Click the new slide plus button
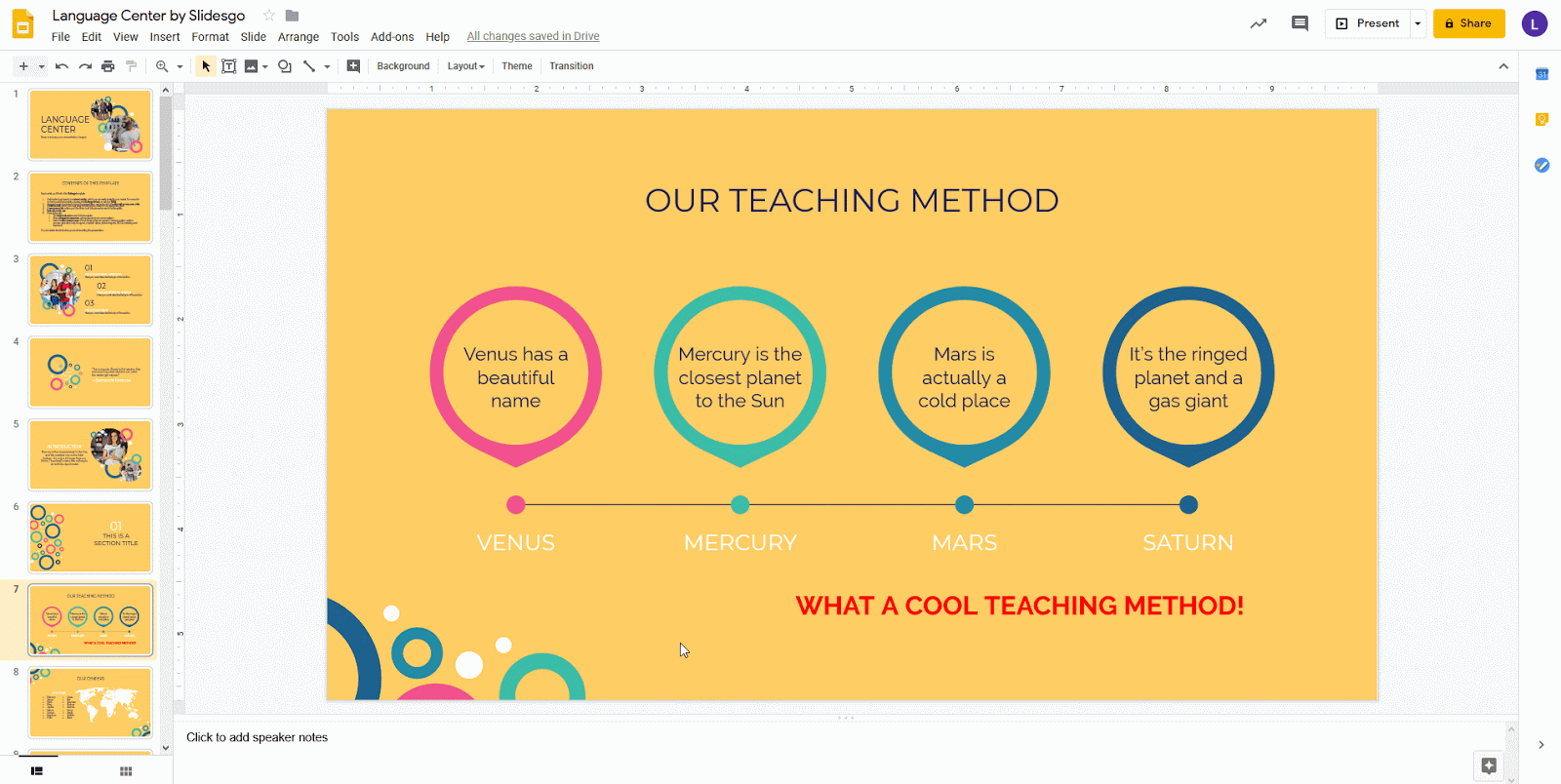1561x784 pixels. tap(23, 66)
